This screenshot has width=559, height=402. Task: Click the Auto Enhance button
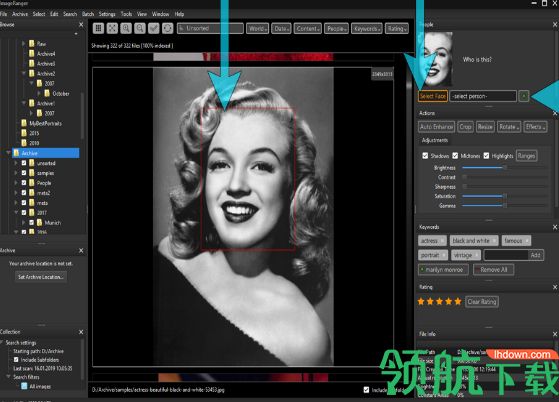point(436,127)
